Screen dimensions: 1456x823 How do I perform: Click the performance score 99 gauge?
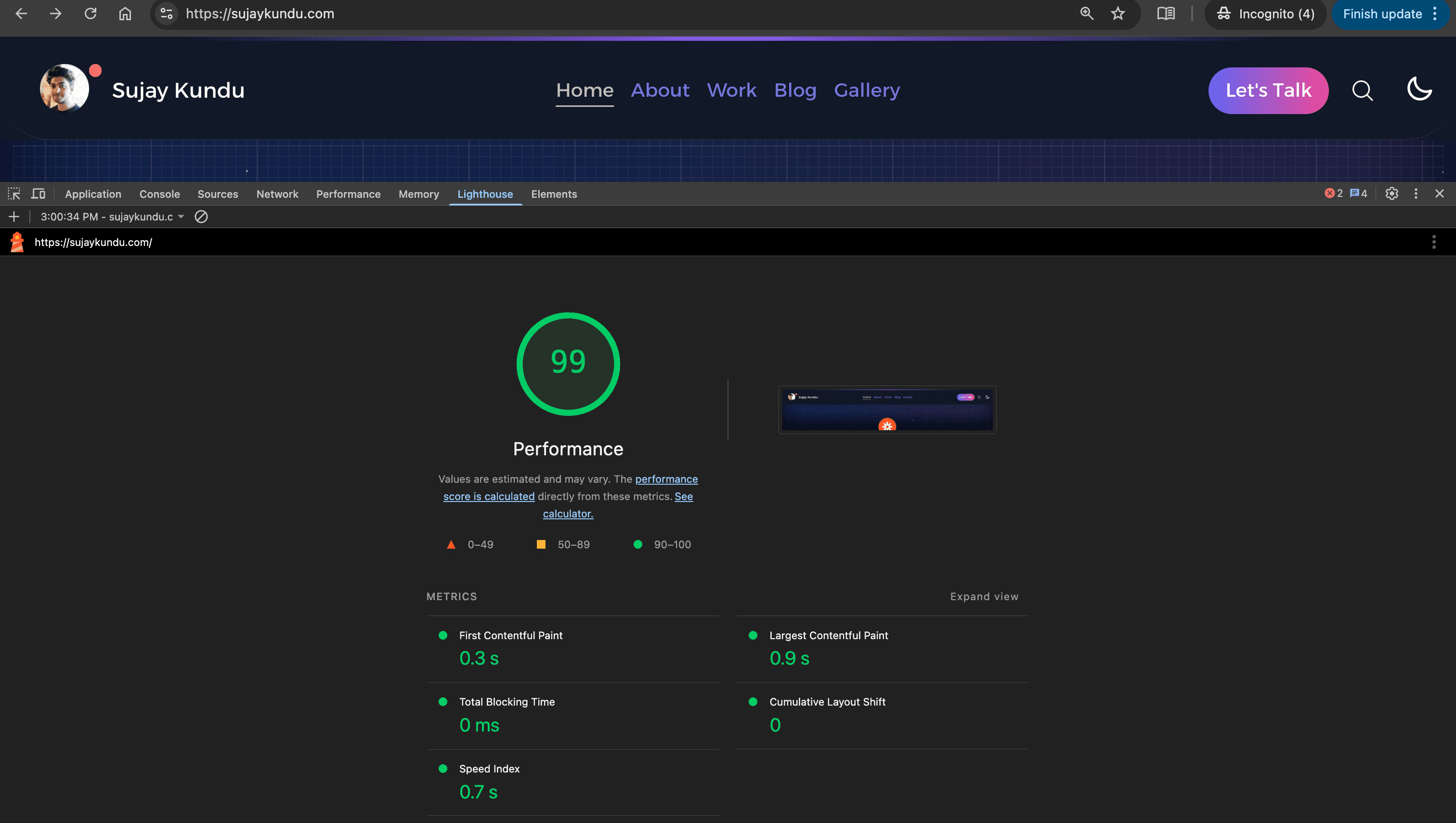[568, 363]
